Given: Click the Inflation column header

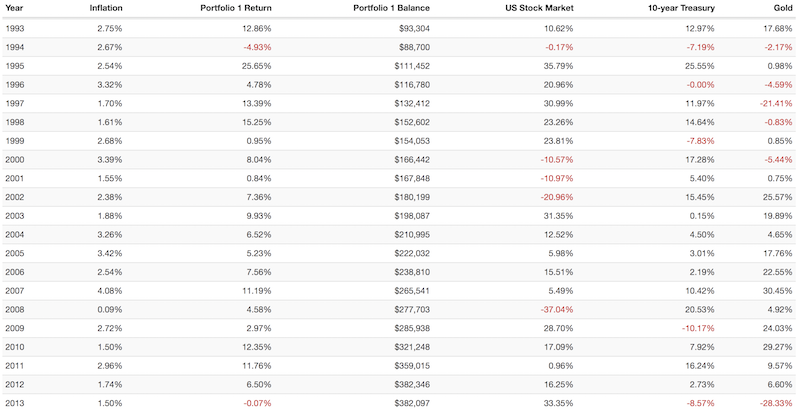Looking at the screenshot, I should (x=106, y=9).
